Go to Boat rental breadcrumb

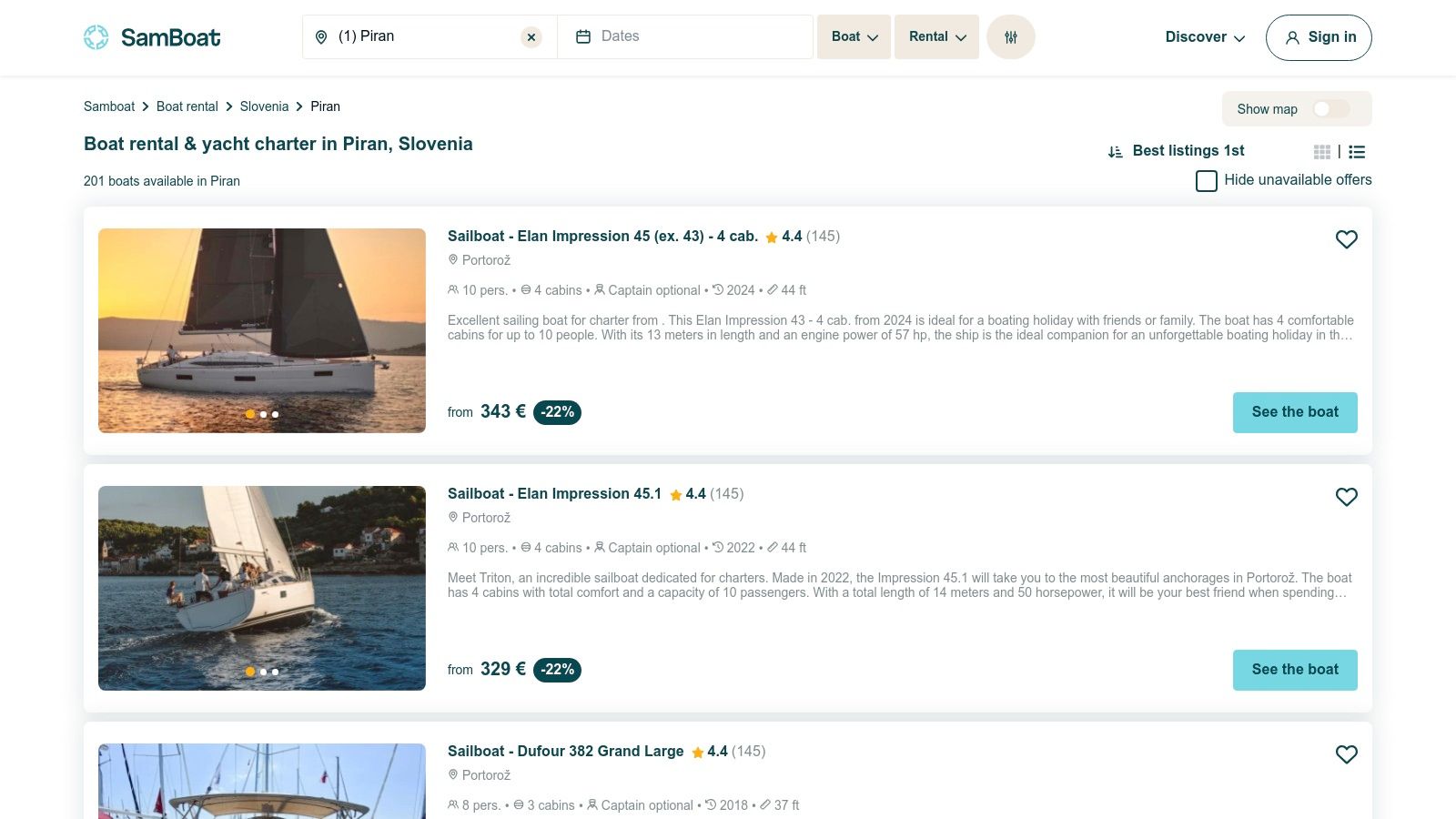(187, 106)
